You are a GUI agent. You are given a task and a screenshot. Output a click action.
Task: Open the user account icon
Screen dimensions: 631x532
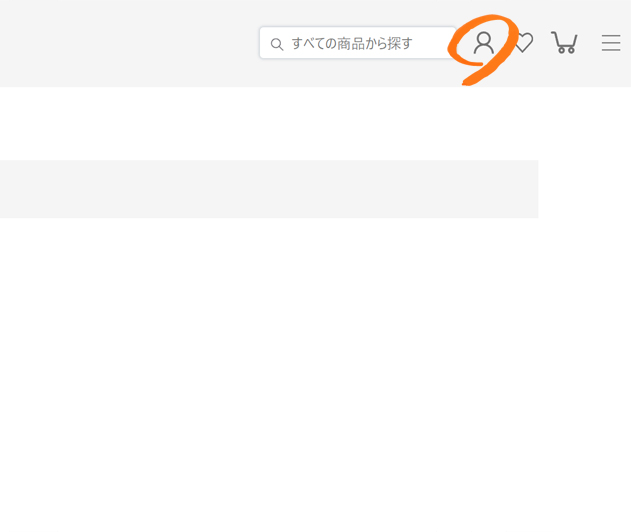click(483, 43)
